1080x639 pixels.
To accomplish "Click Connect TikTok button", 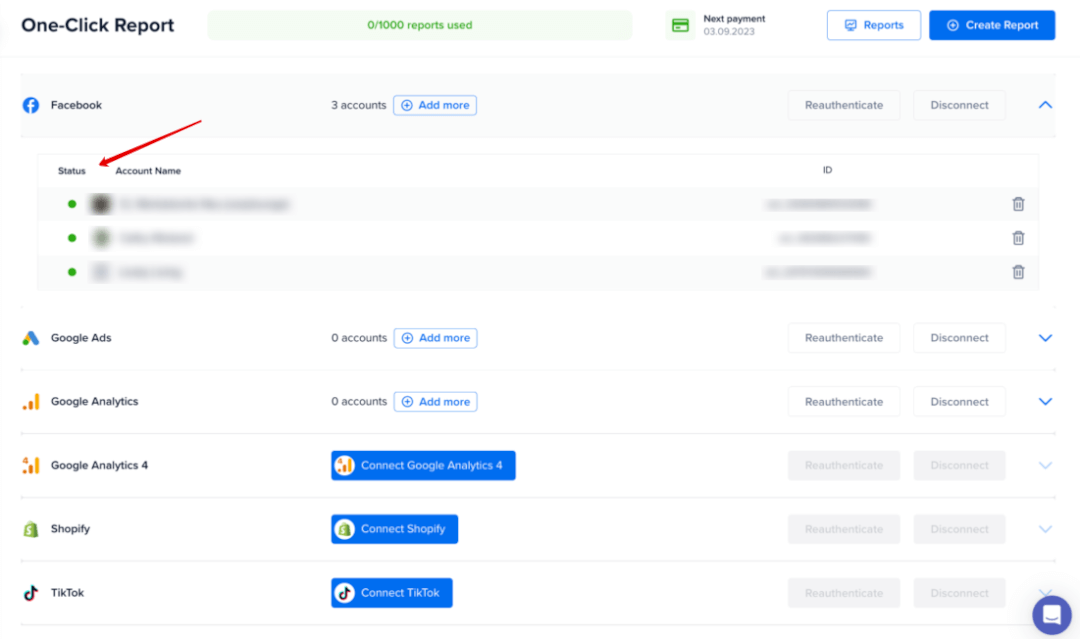I will click(x=392, y=593).
